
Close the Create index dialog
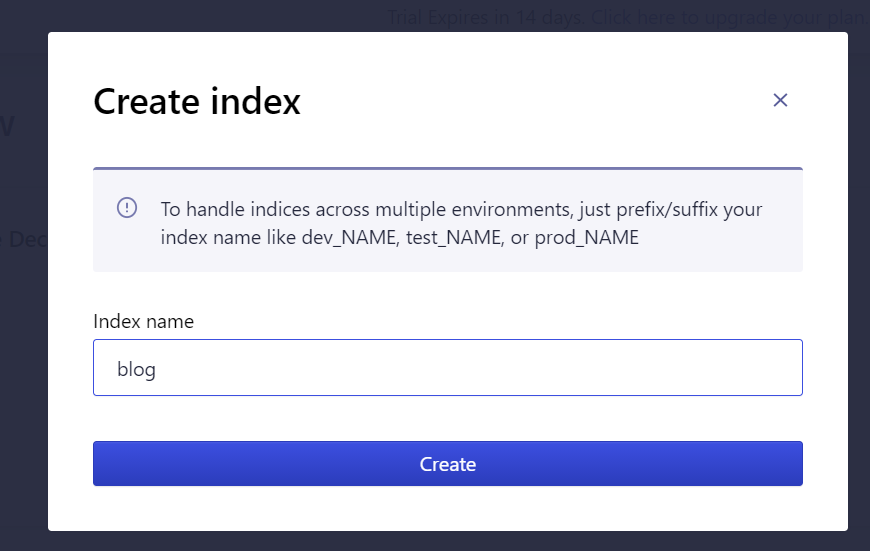click(780, 100)
